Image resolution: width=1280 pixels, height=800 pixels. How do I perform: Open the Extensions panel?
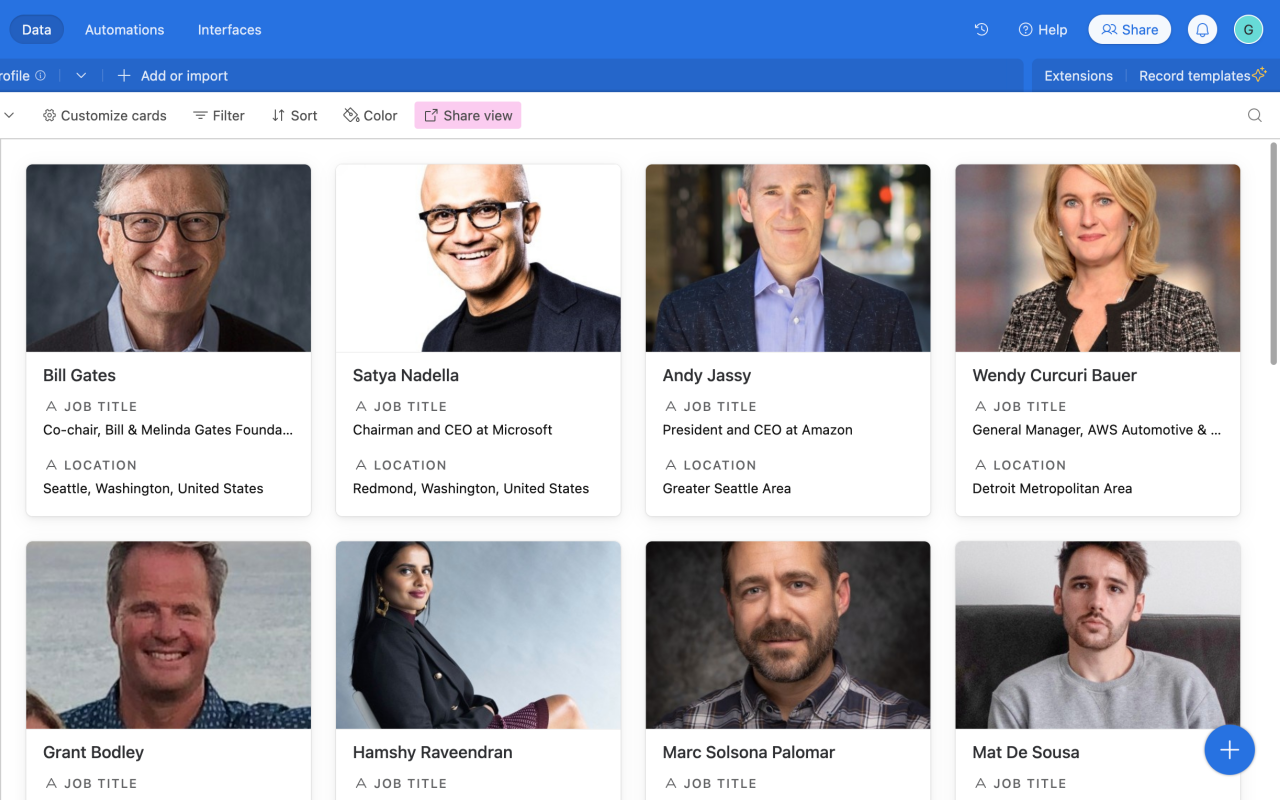coord(1078,76)
